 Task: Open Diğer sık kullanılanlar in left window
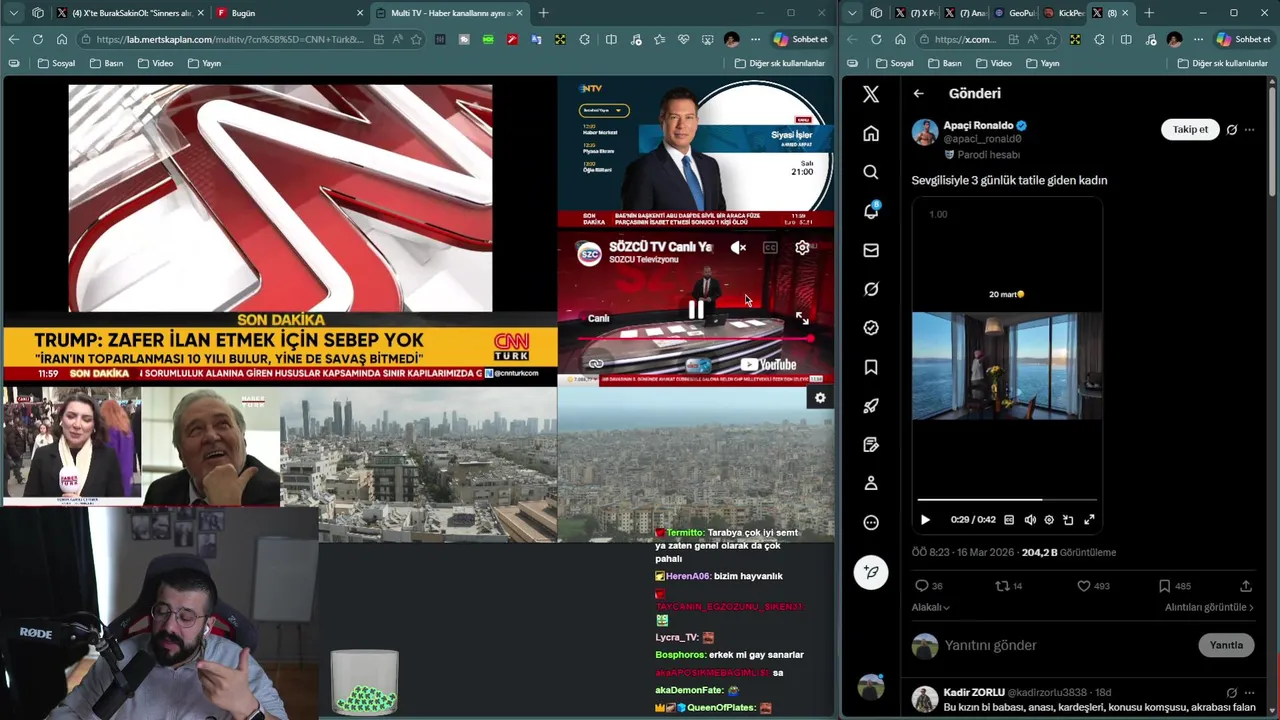tap(780, 63)
